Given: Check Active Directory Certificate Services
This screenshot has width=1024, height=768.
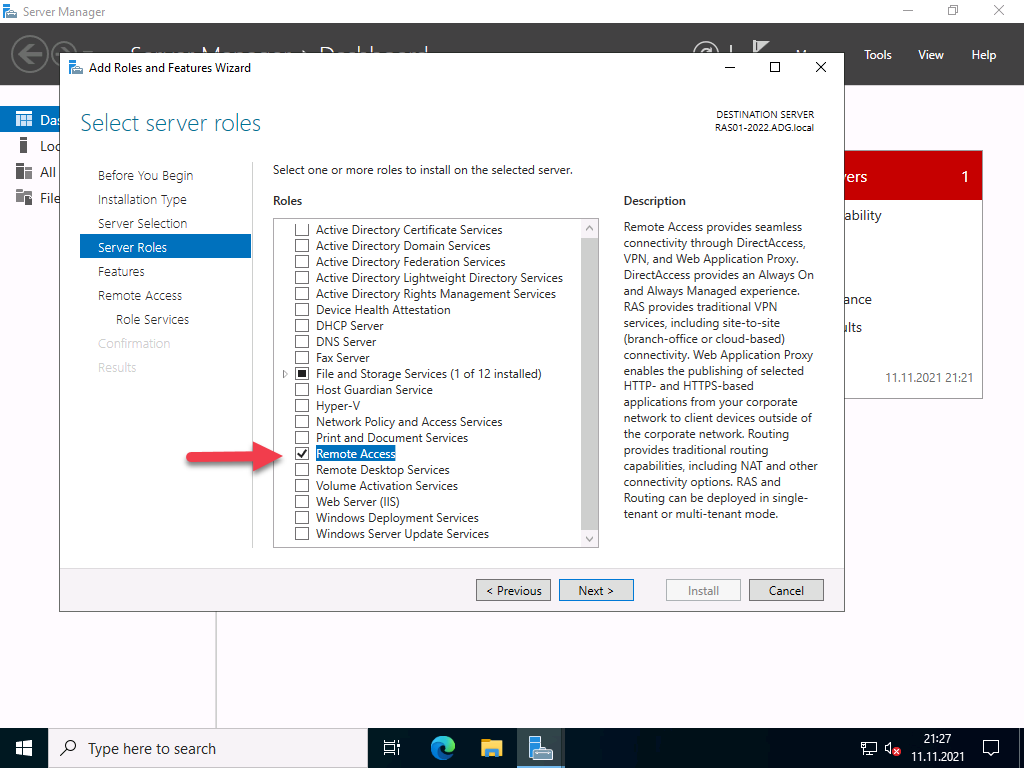Looking at the screenshot, I should pos(302,230).
